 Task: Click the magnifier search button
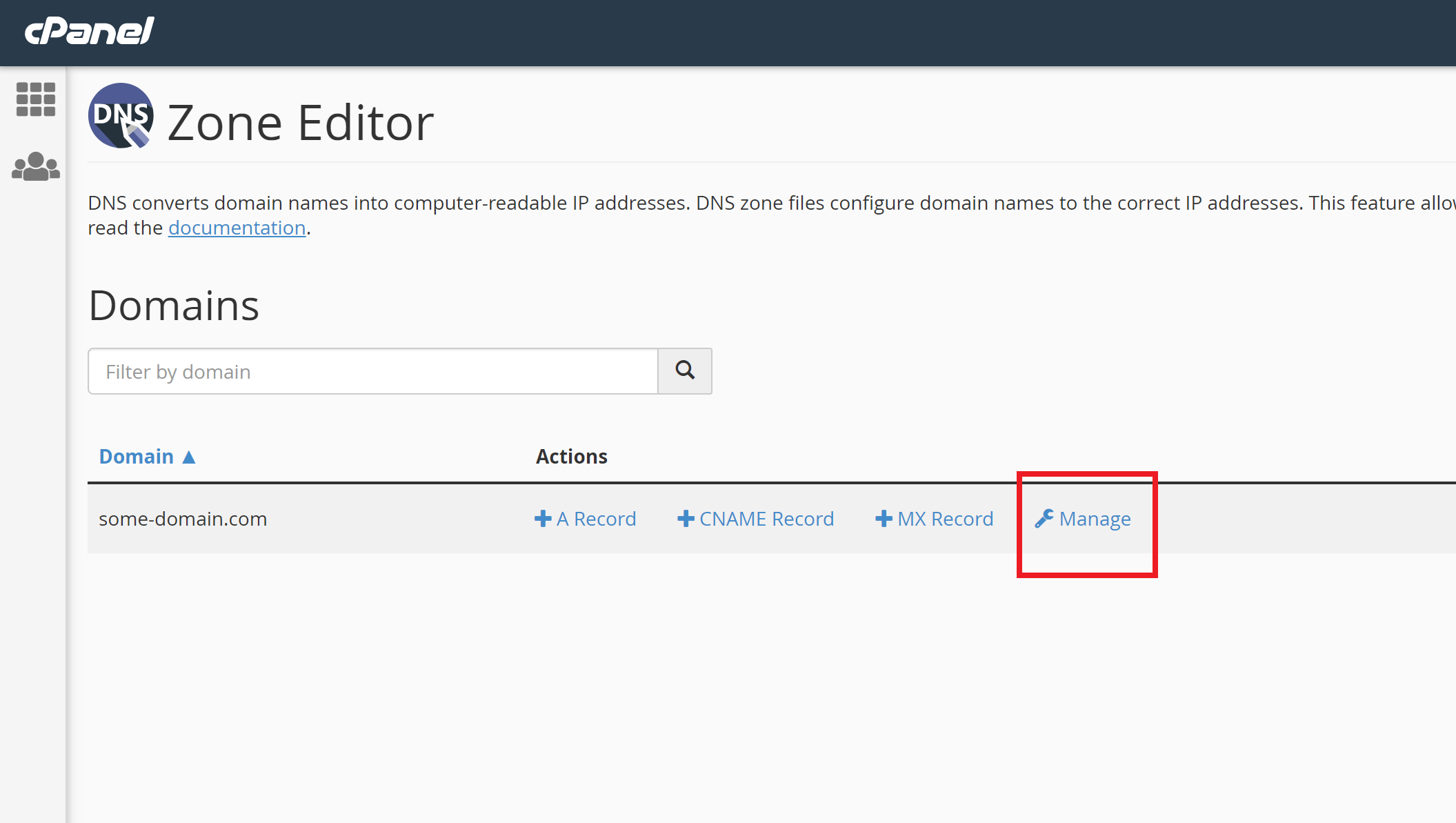(x=684, y=371)
